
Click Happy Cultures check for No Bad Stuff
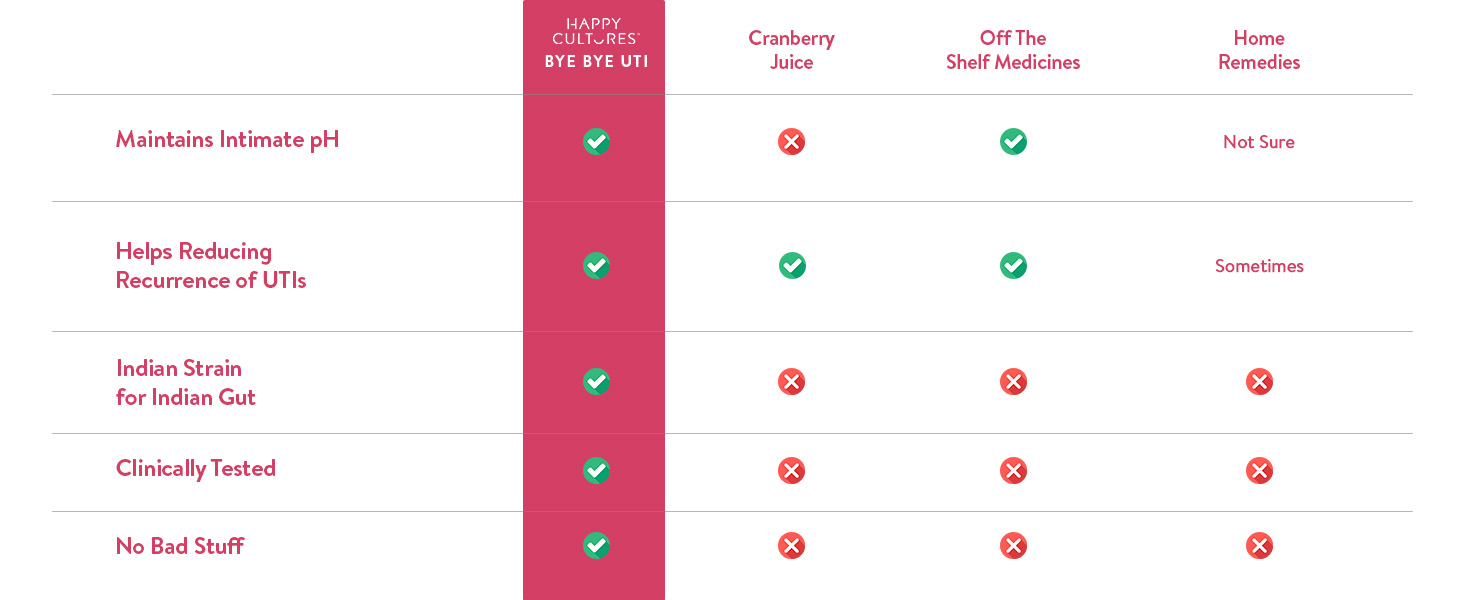pos(596,545)
